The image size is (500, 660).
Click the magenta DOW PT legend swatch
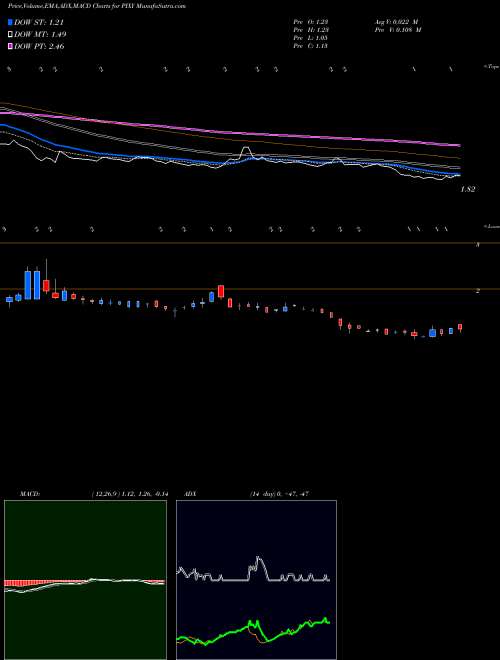point(11,46)
